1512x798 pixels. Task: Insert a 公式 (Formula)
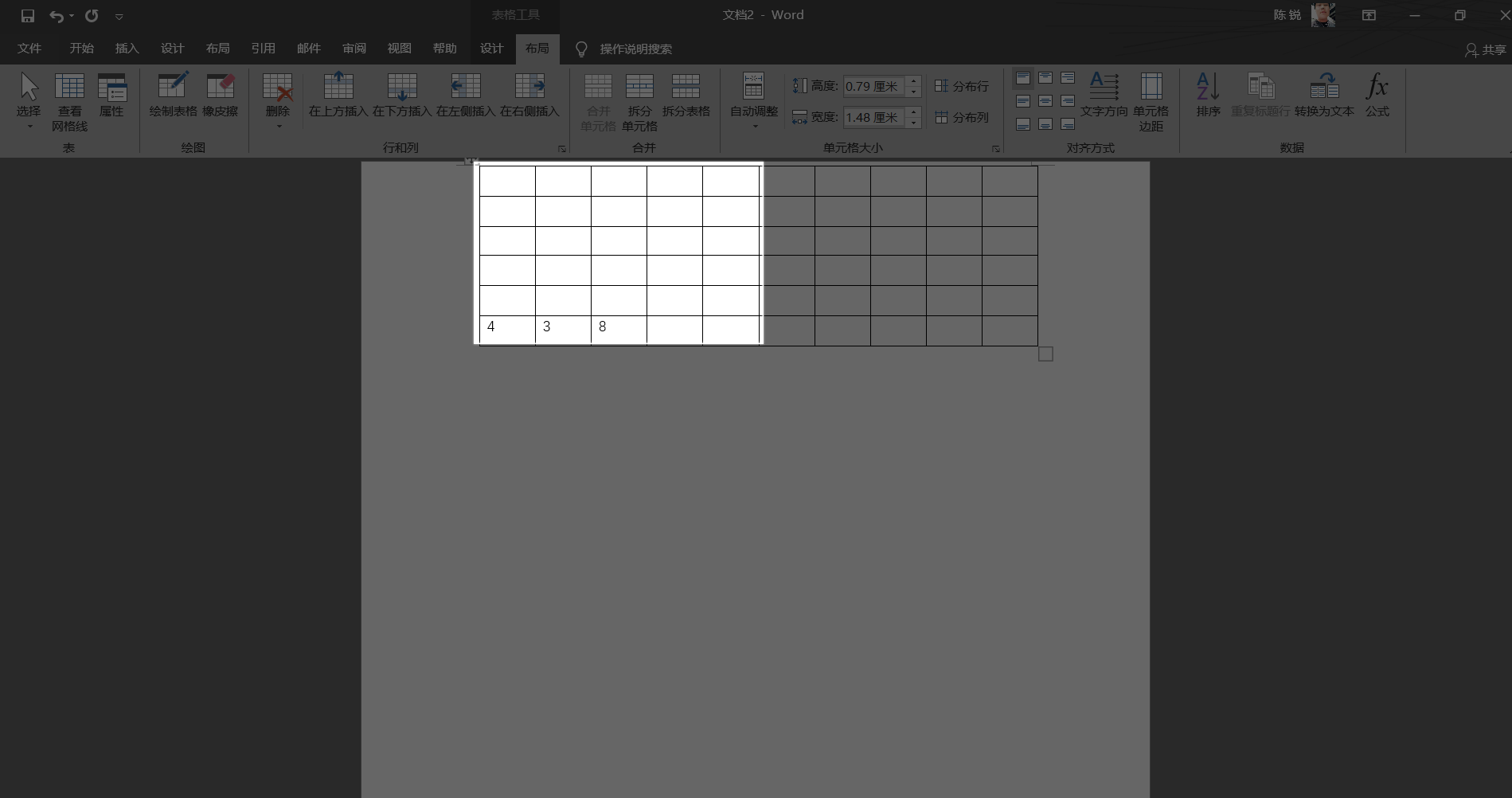tap(1377, 96)
